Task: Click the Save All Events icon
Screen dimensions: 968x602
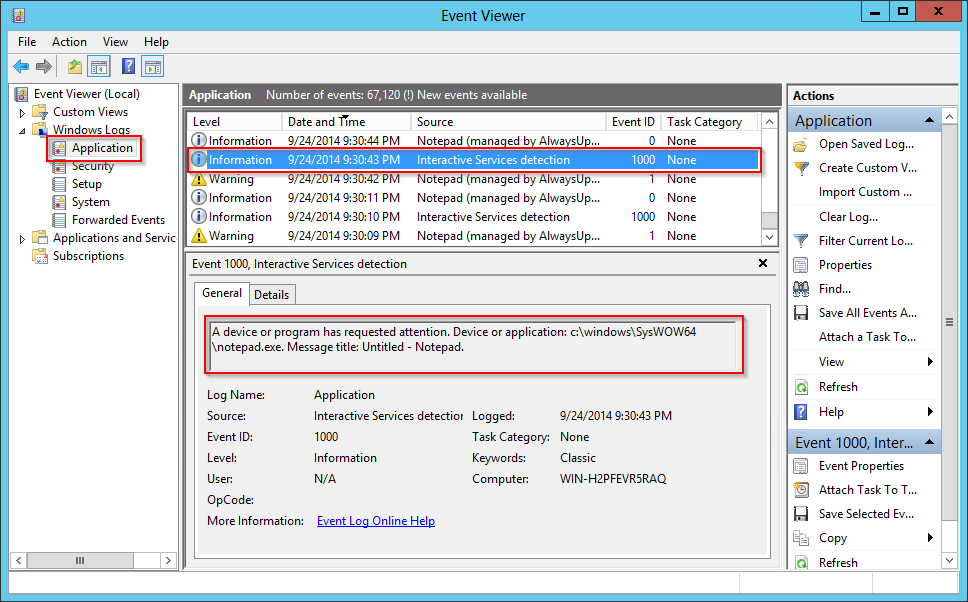Action: pyautogui.click(x=801, y=313)
